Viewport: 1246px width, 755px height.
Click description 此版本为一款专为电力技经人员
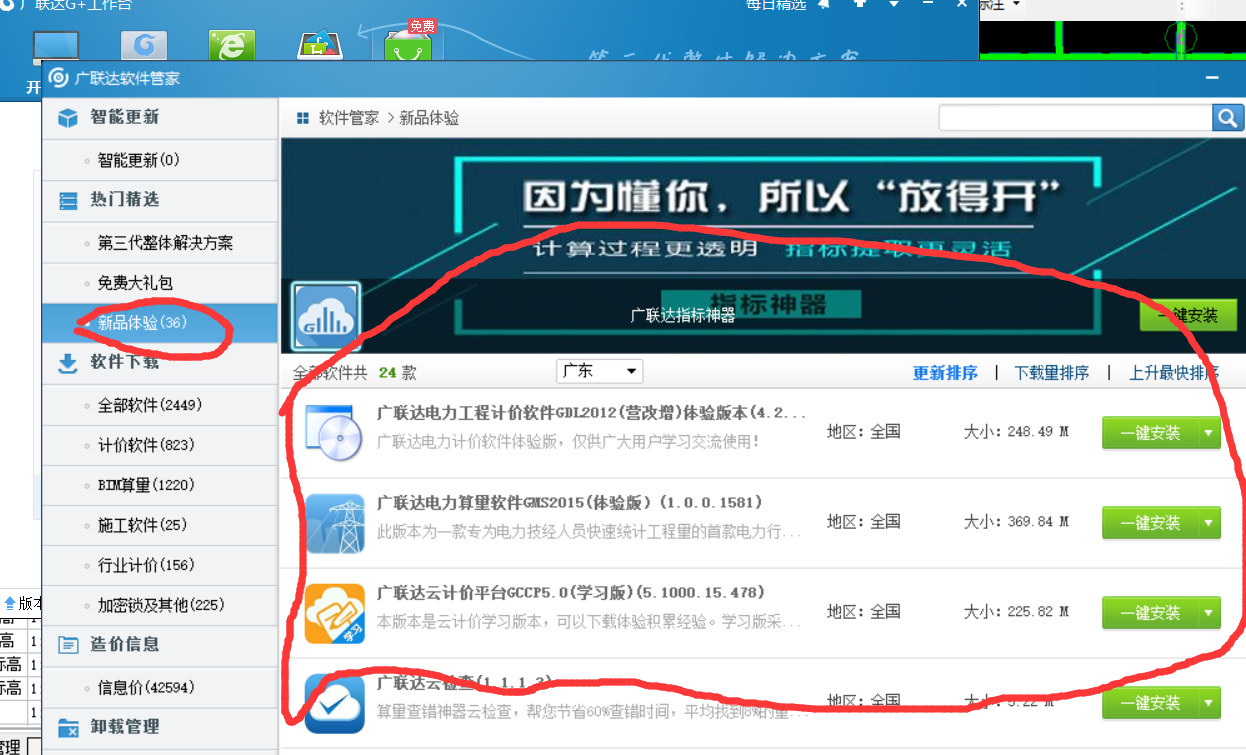590,533
